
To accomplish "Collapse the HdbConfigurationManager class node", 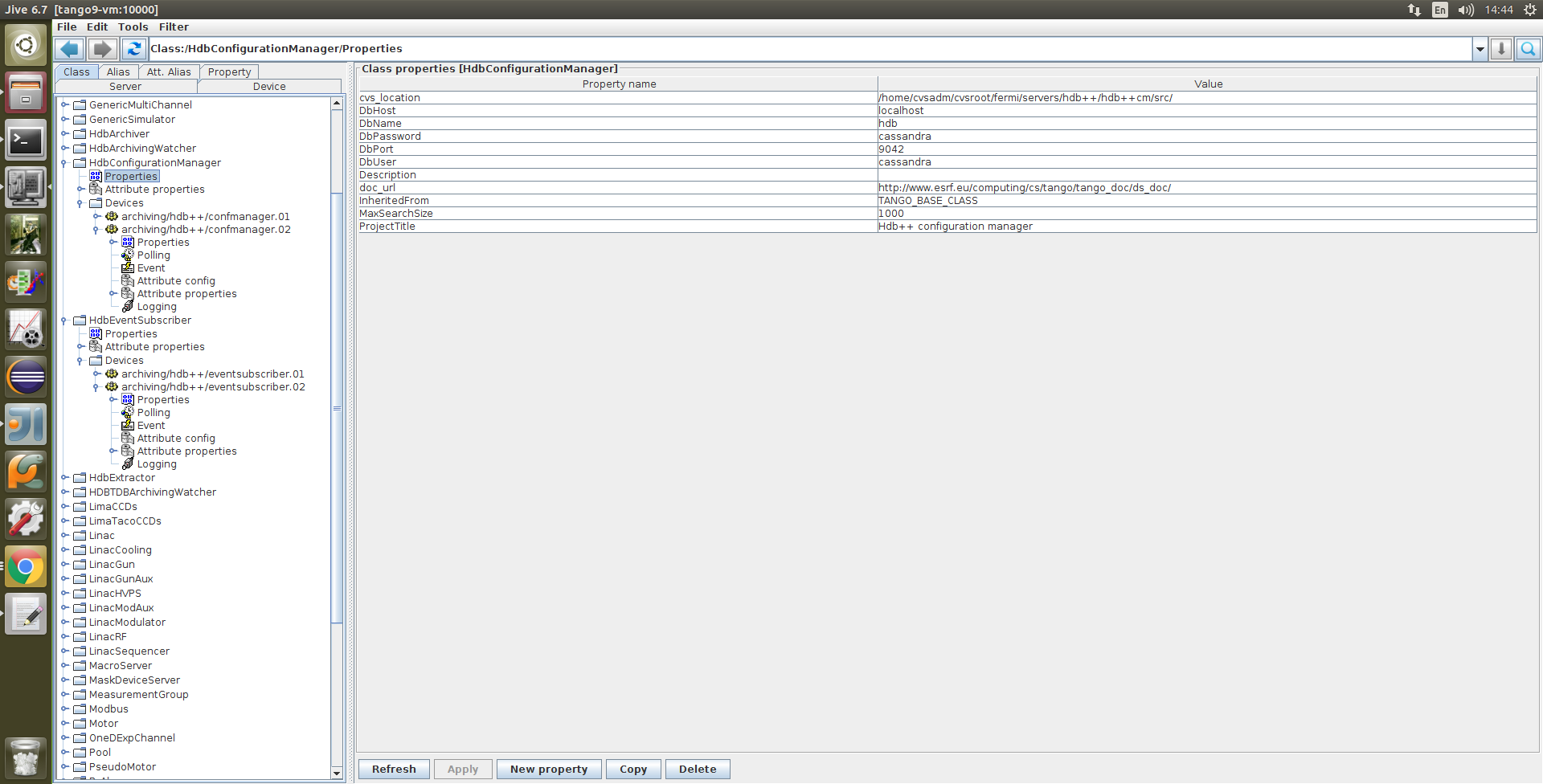I will click(x=64, y=162).
